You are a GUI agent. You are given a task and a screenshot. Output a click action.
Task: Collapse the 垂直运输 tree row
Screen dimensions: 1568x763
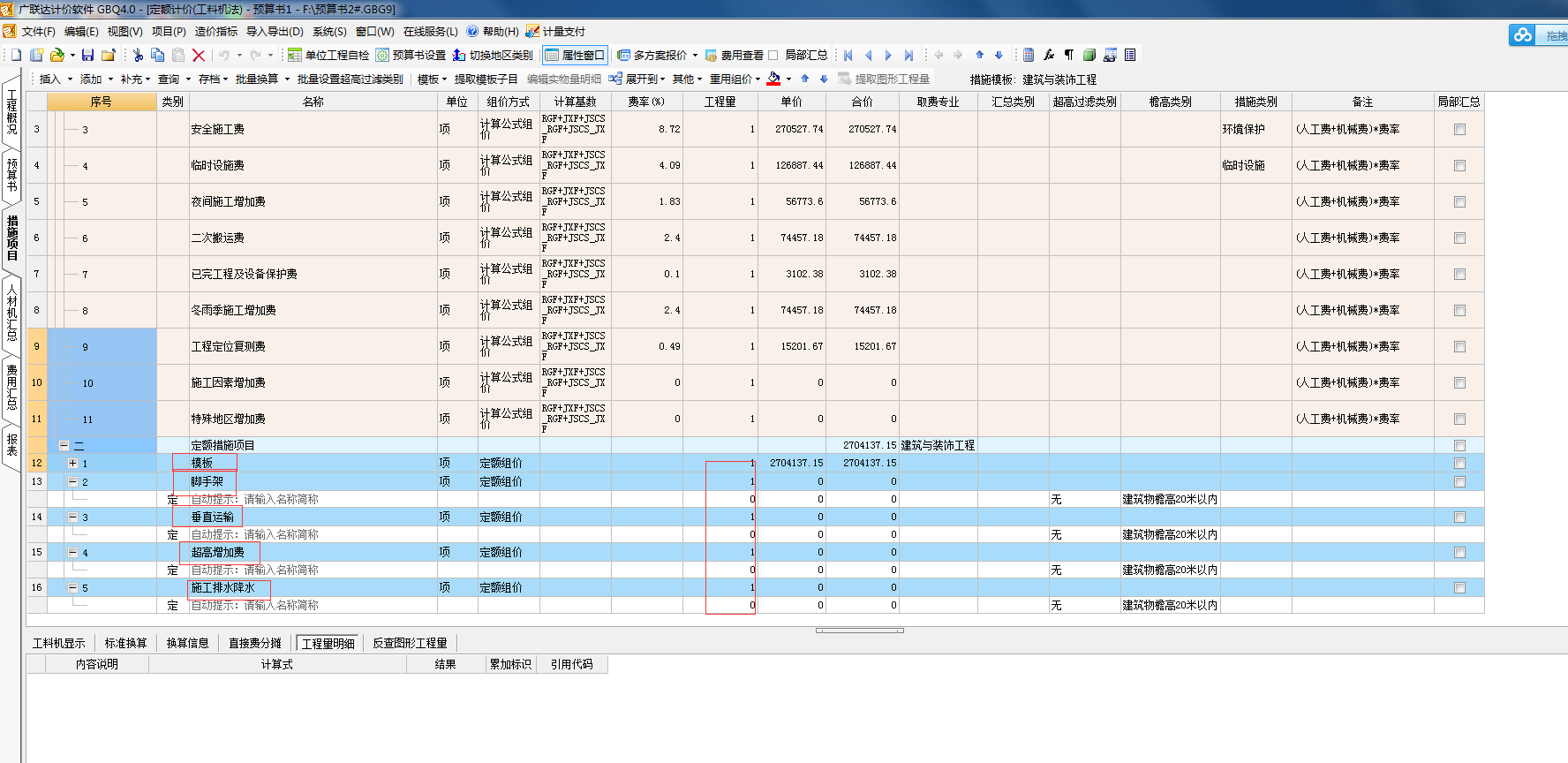73,517
